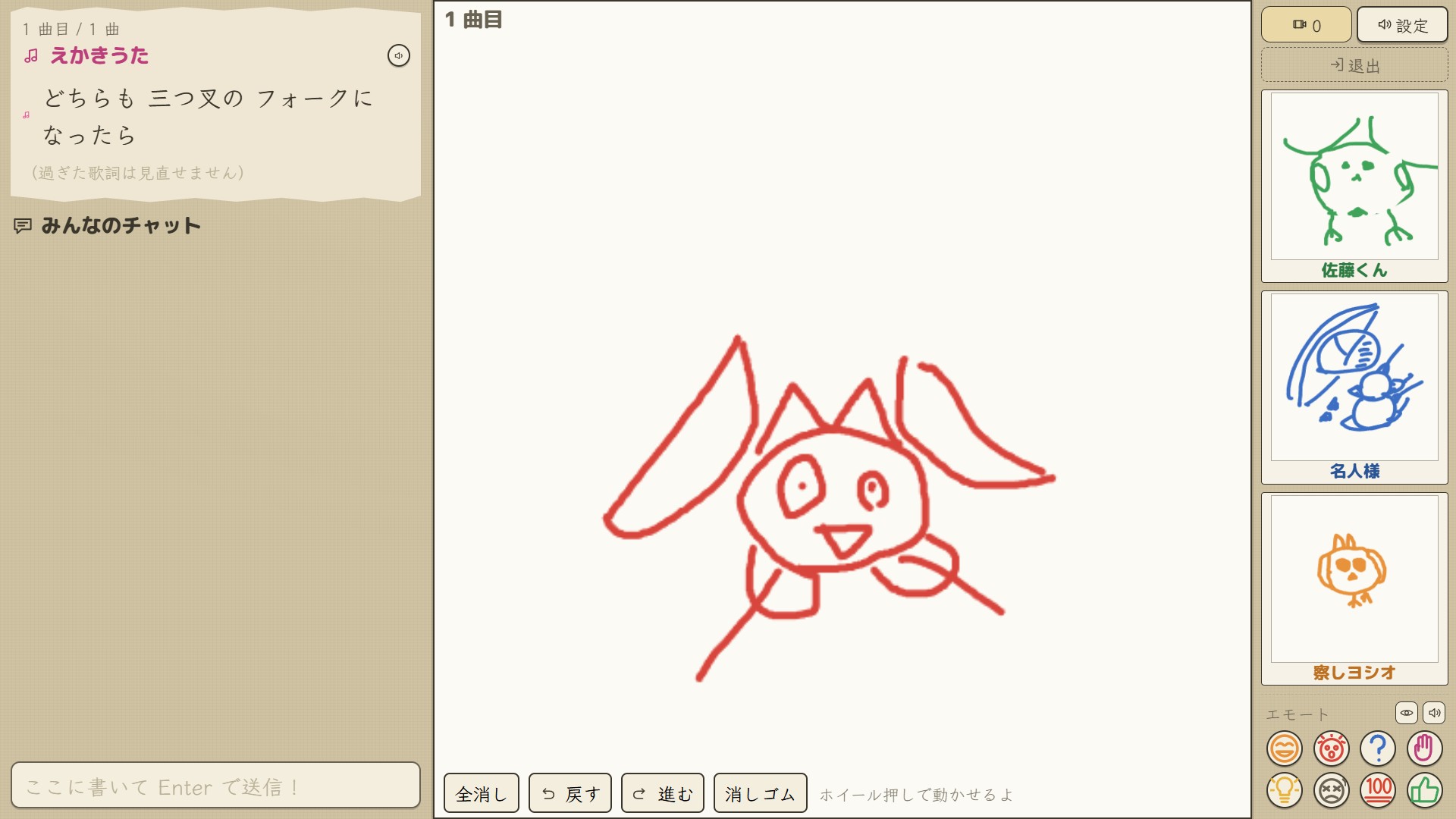Toggle emote sound with the speaker icon
The height and width of the screenshot is (819, 1456).
coord(1434,713)
